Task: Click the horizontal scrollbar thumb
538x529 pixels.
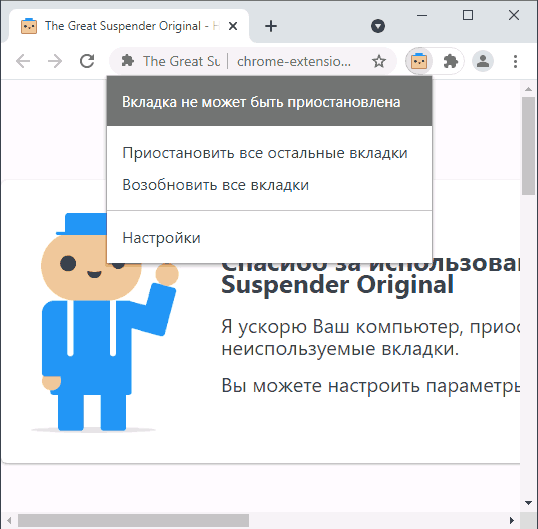Action: pyautogui.click(x=133, y=520)
